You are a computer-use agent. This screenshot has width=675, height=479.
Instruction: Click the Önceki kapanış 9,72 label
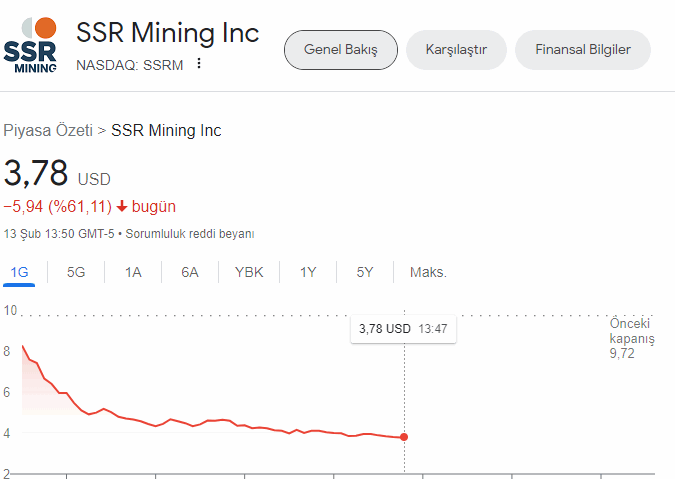632,339
